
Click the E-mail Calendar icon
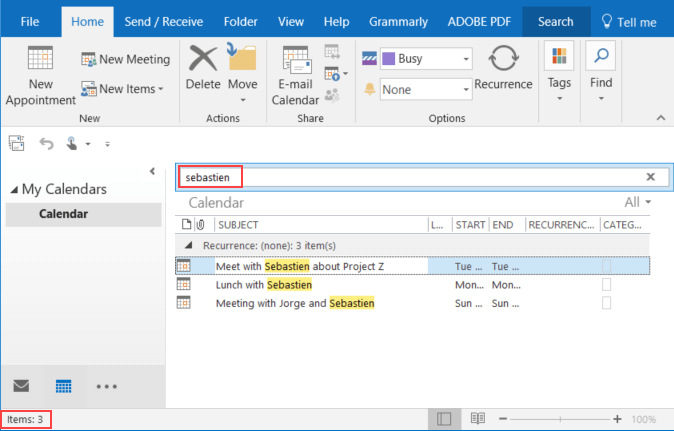pyautogui.click(x=296, y=61)
